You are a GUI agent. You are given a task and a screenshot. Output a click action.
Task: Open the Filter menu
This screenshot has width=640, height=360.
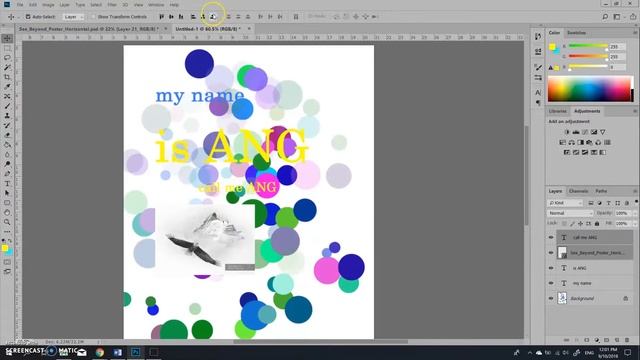click(x=112, y=5)
